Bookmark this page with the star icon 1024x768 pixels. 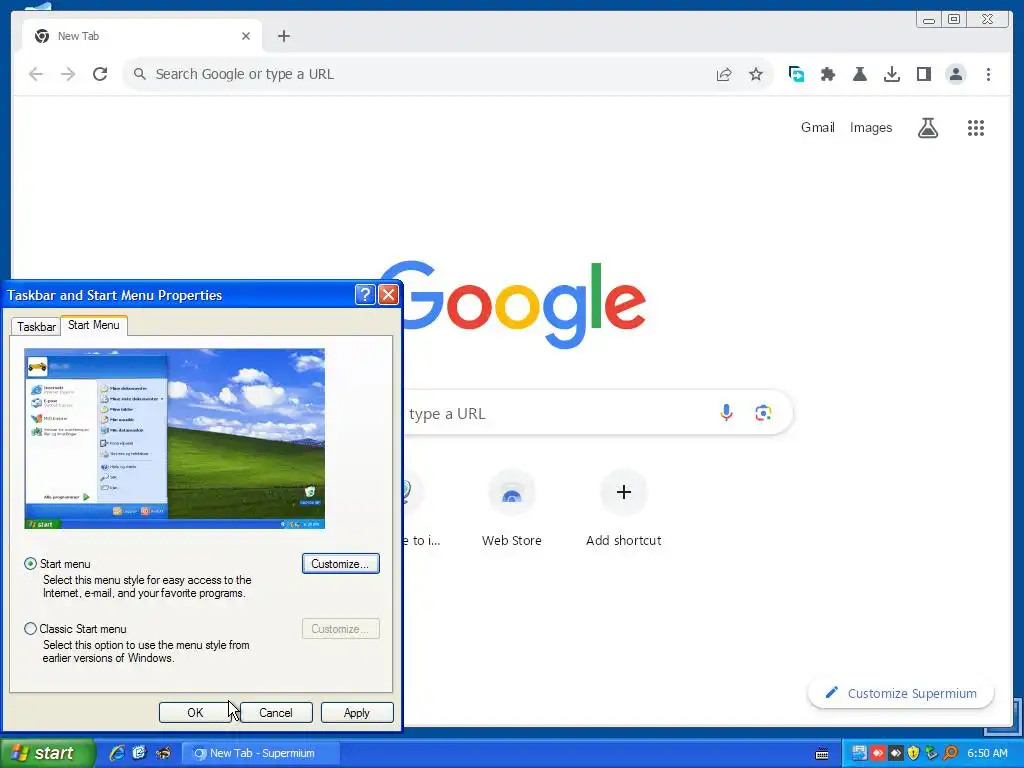coord(756,74)
